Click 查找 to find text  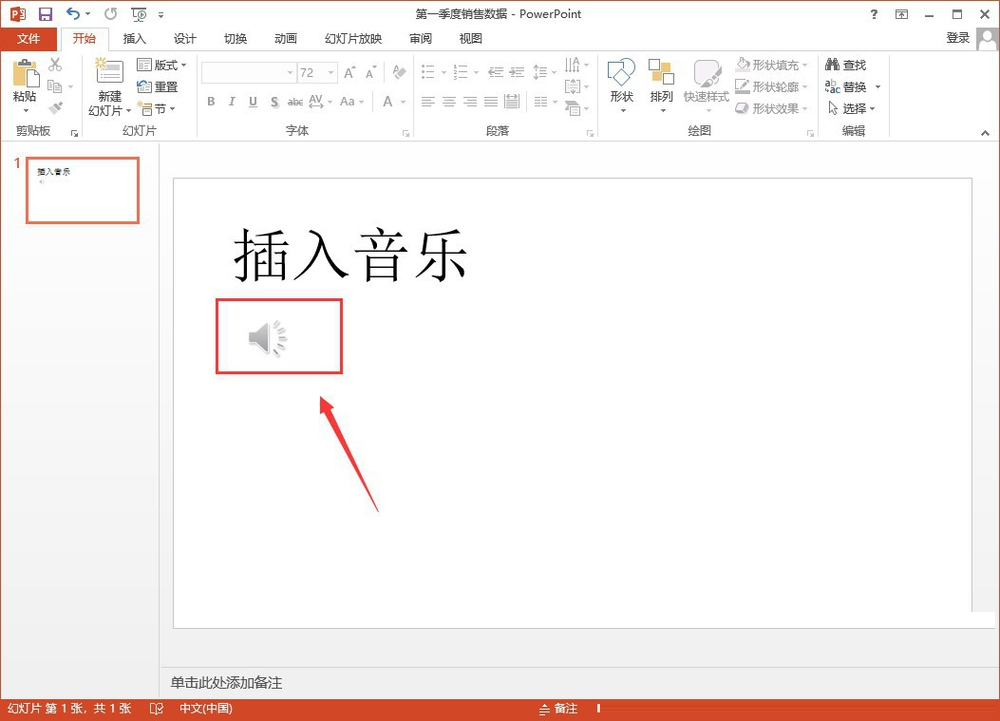pos(846,64)
